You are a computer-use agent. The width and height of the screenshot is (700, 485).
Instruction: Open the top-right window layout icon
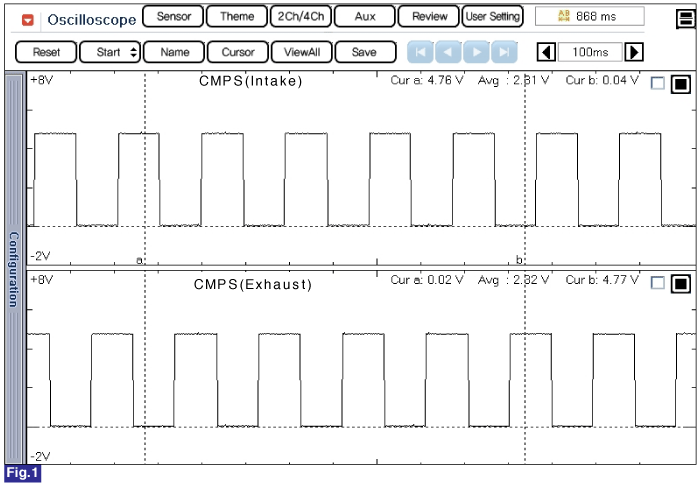point(685,19)
